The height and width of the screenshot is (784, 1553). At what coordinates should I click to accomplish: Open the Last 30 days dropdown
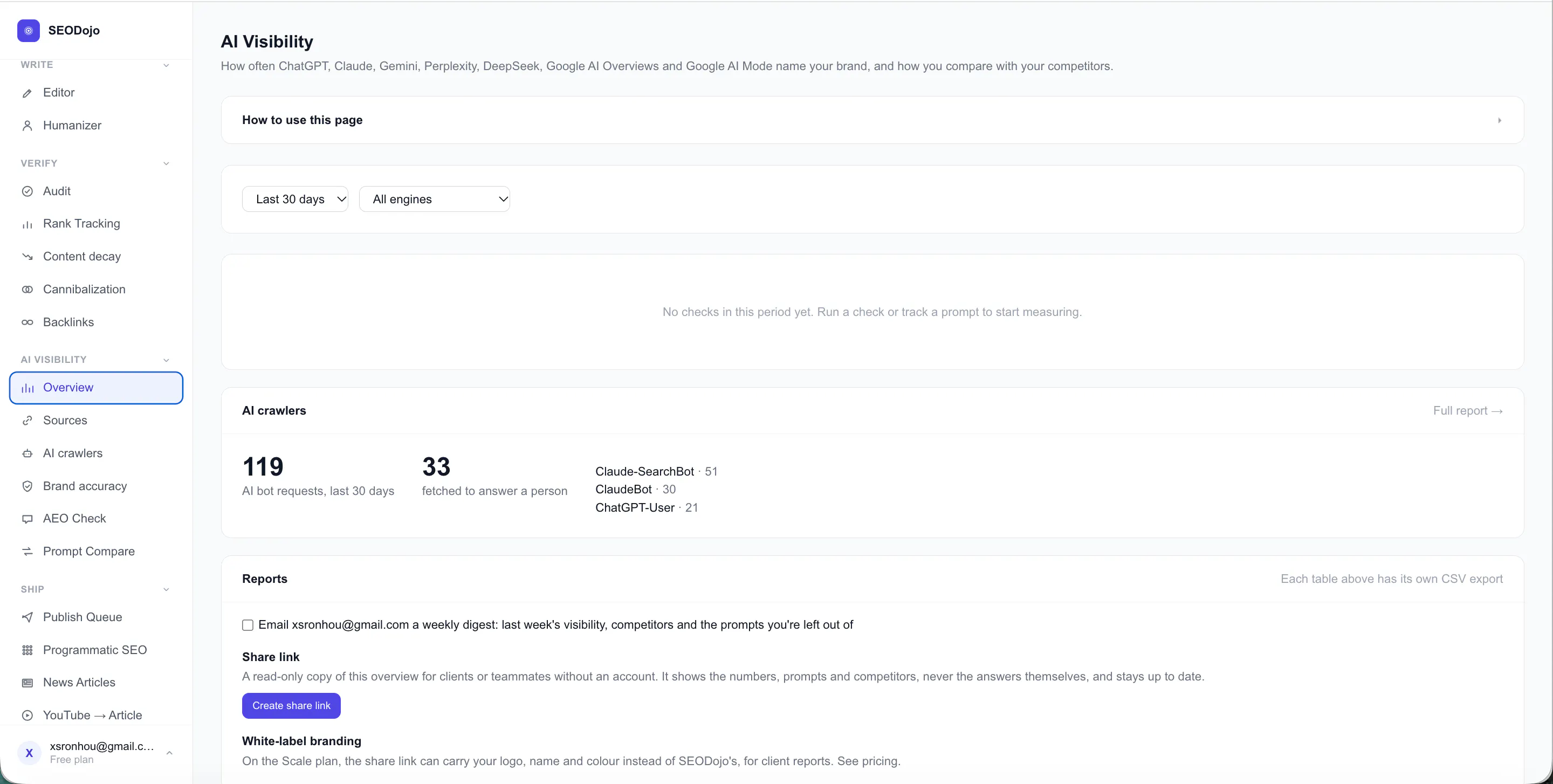295,199
